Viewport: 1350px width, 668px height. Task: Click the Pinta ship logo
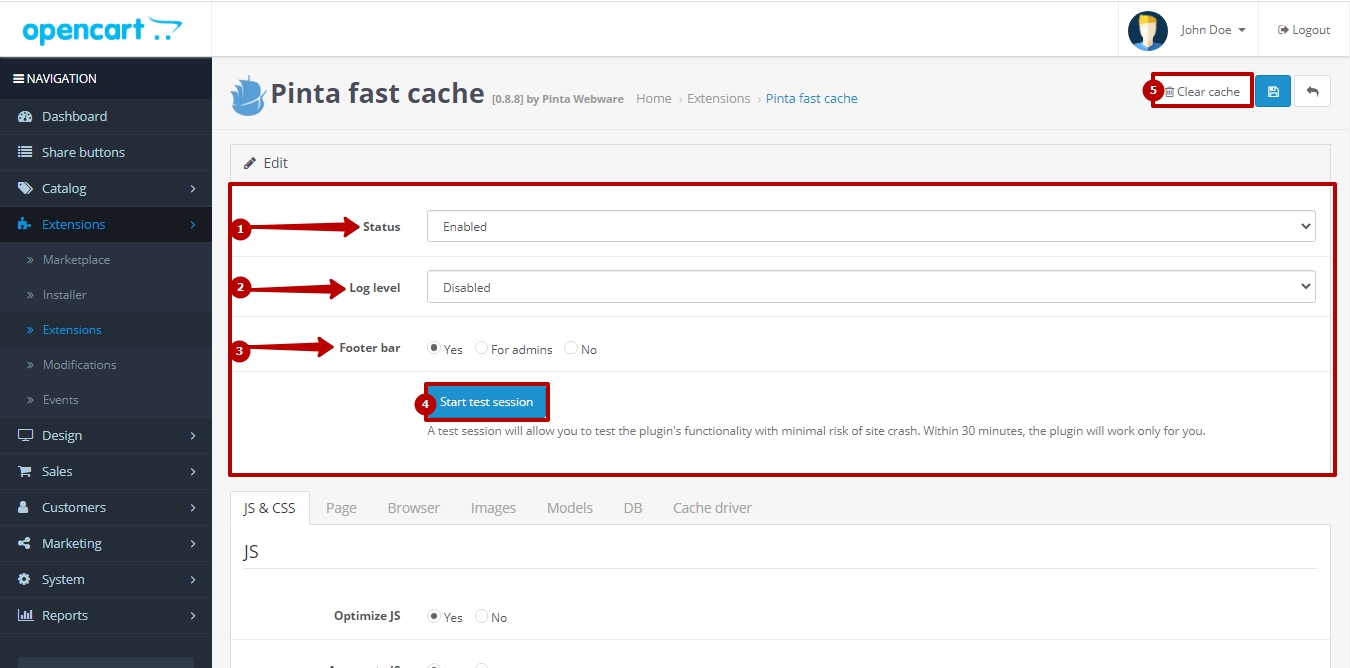pyautogui.click(x=248, y=95)
